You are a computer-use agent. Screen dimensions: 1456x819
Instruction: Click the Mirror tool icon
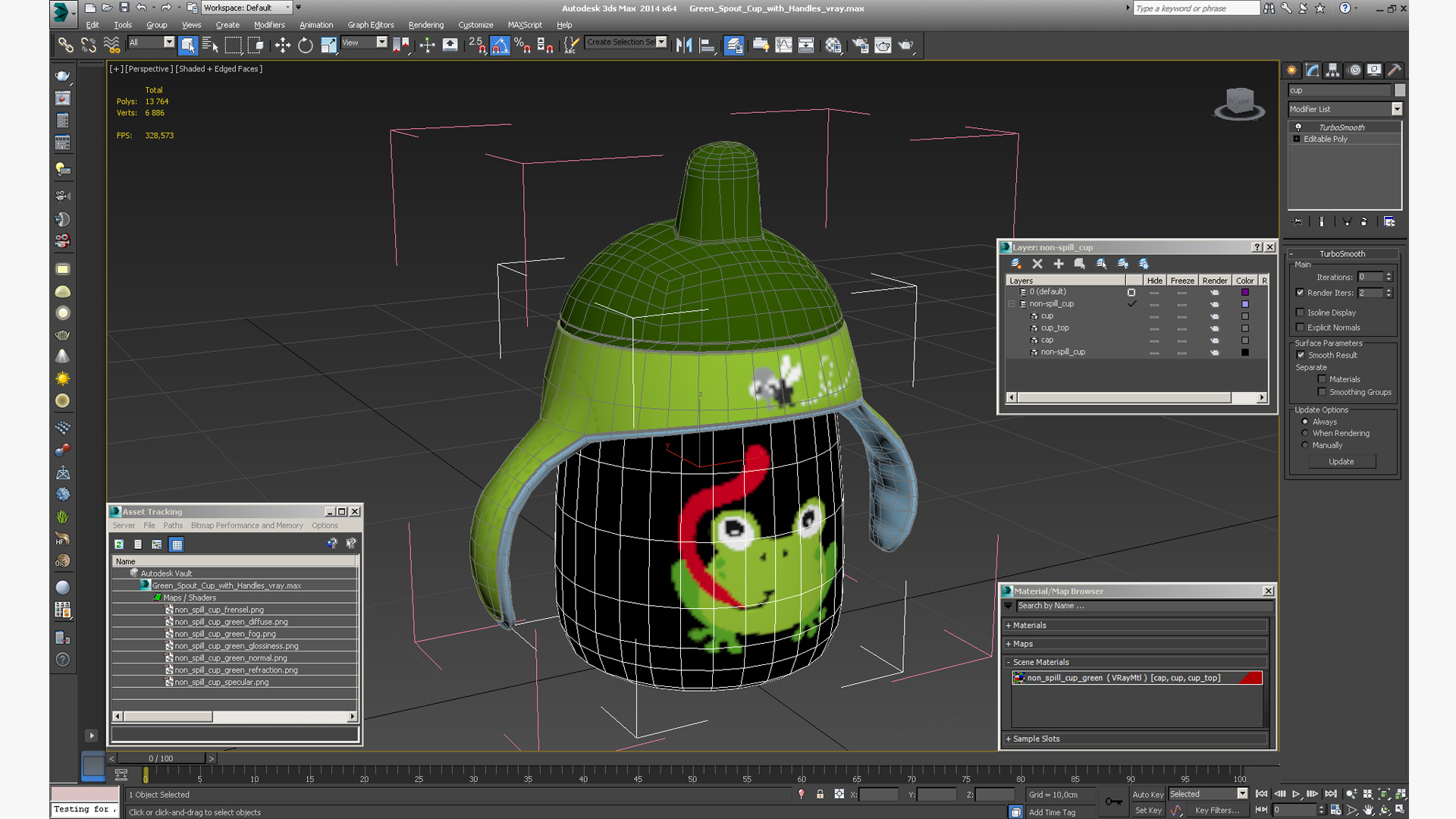(684, 45)
